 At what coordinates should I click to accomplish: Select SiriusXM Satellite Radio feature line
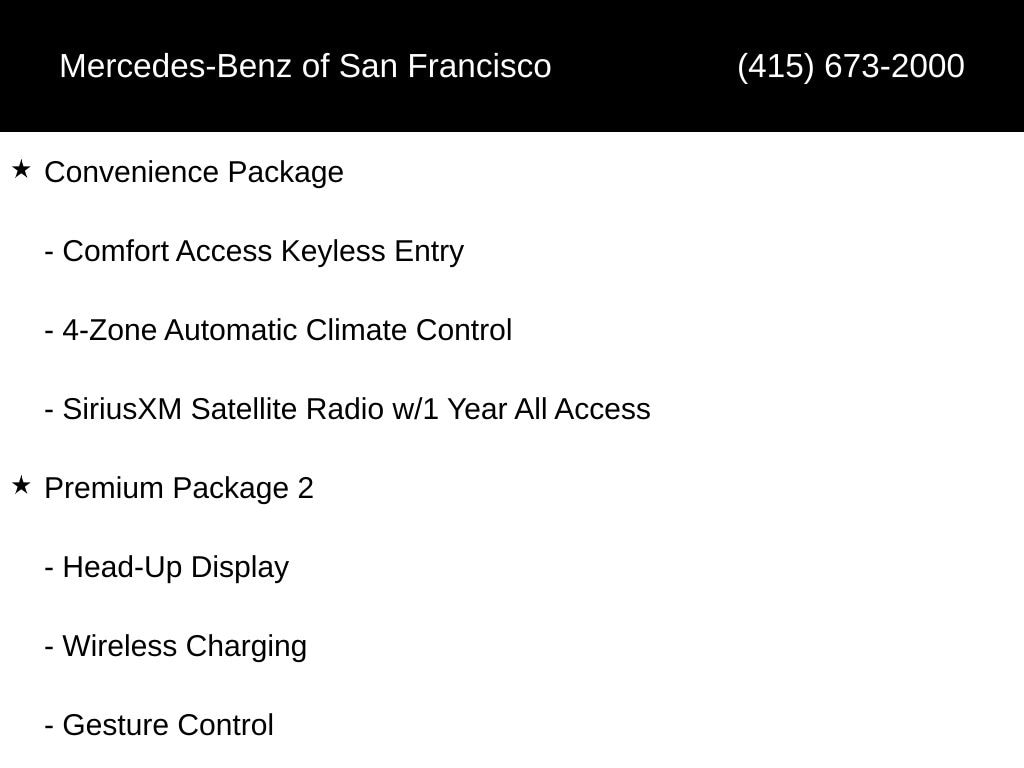(x=347, y=409)
